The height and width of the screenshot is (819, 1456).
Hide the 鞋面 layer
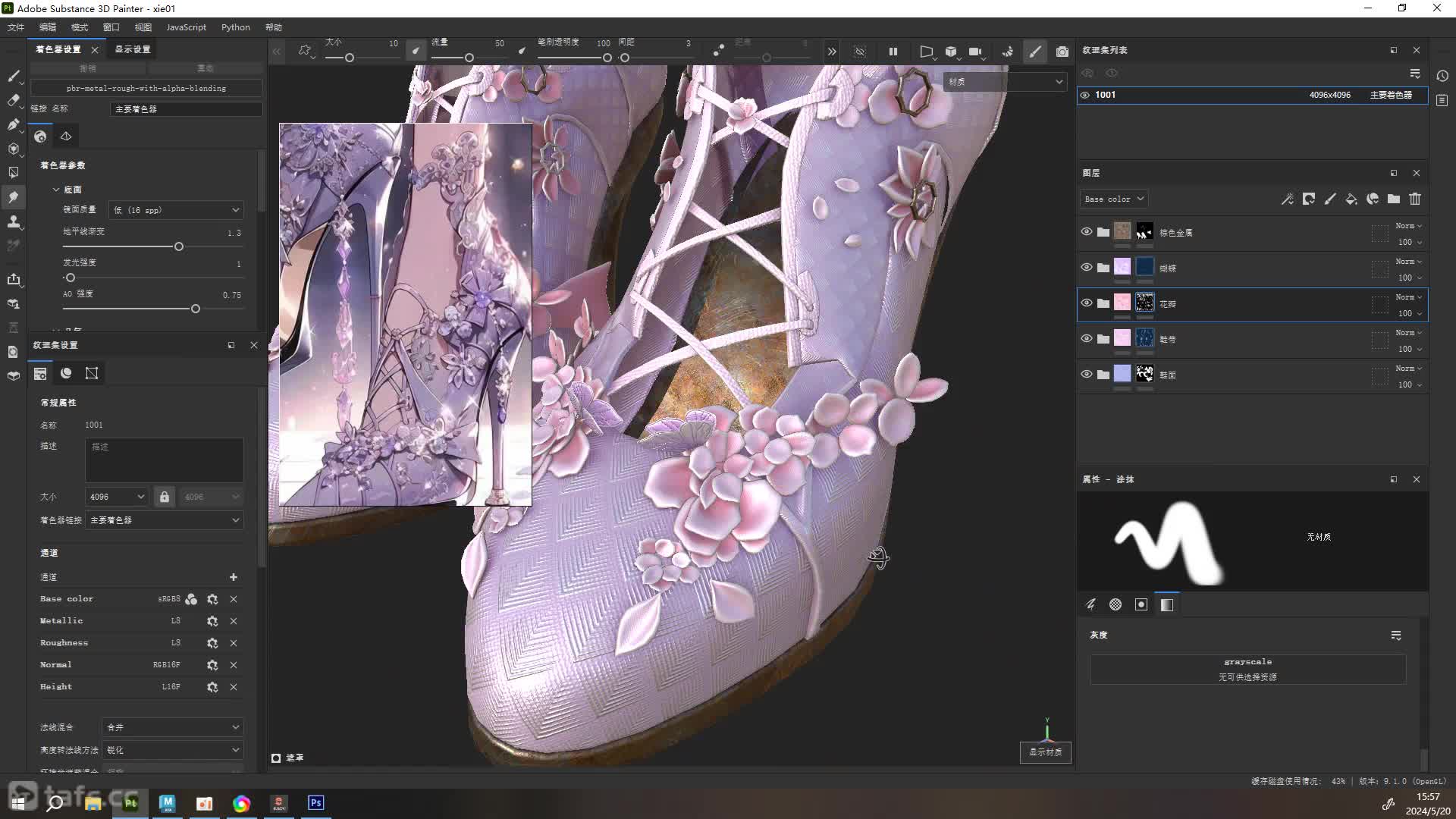point(1087,374)
